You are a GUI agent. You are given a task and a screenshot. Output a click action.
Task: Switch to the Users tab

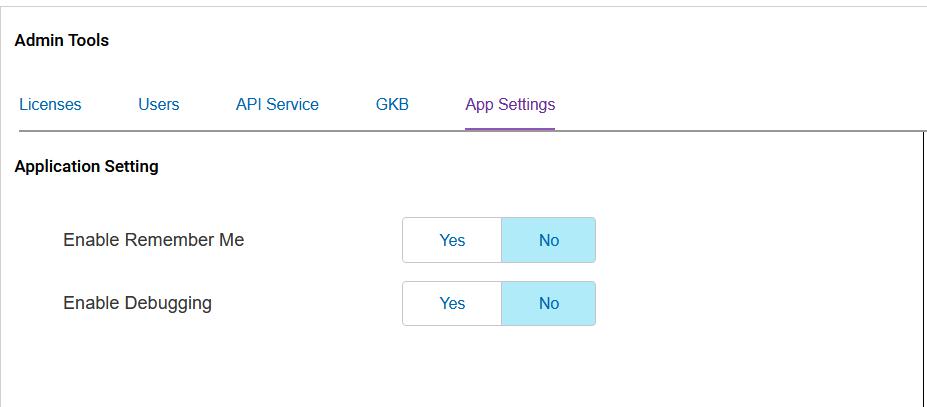(x=158, y=104)
